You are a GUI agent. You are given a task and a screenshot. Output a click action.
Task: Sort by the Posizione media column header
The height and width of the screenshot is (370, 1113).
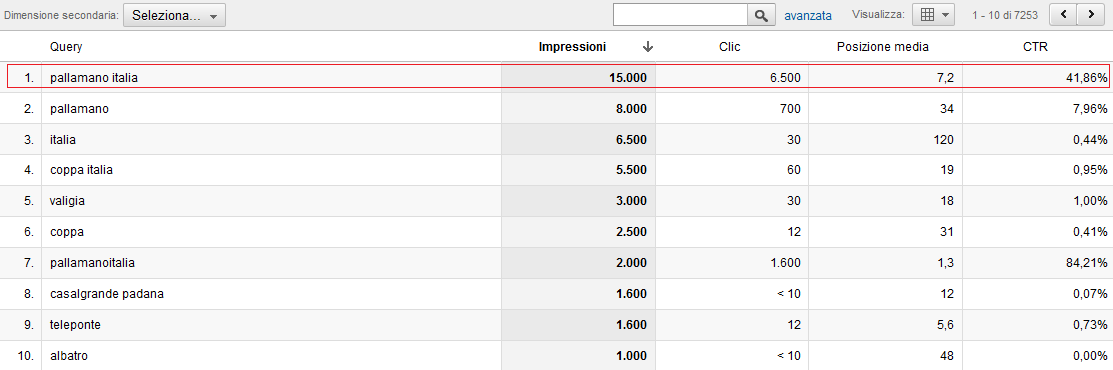click(x=883, y=47)
